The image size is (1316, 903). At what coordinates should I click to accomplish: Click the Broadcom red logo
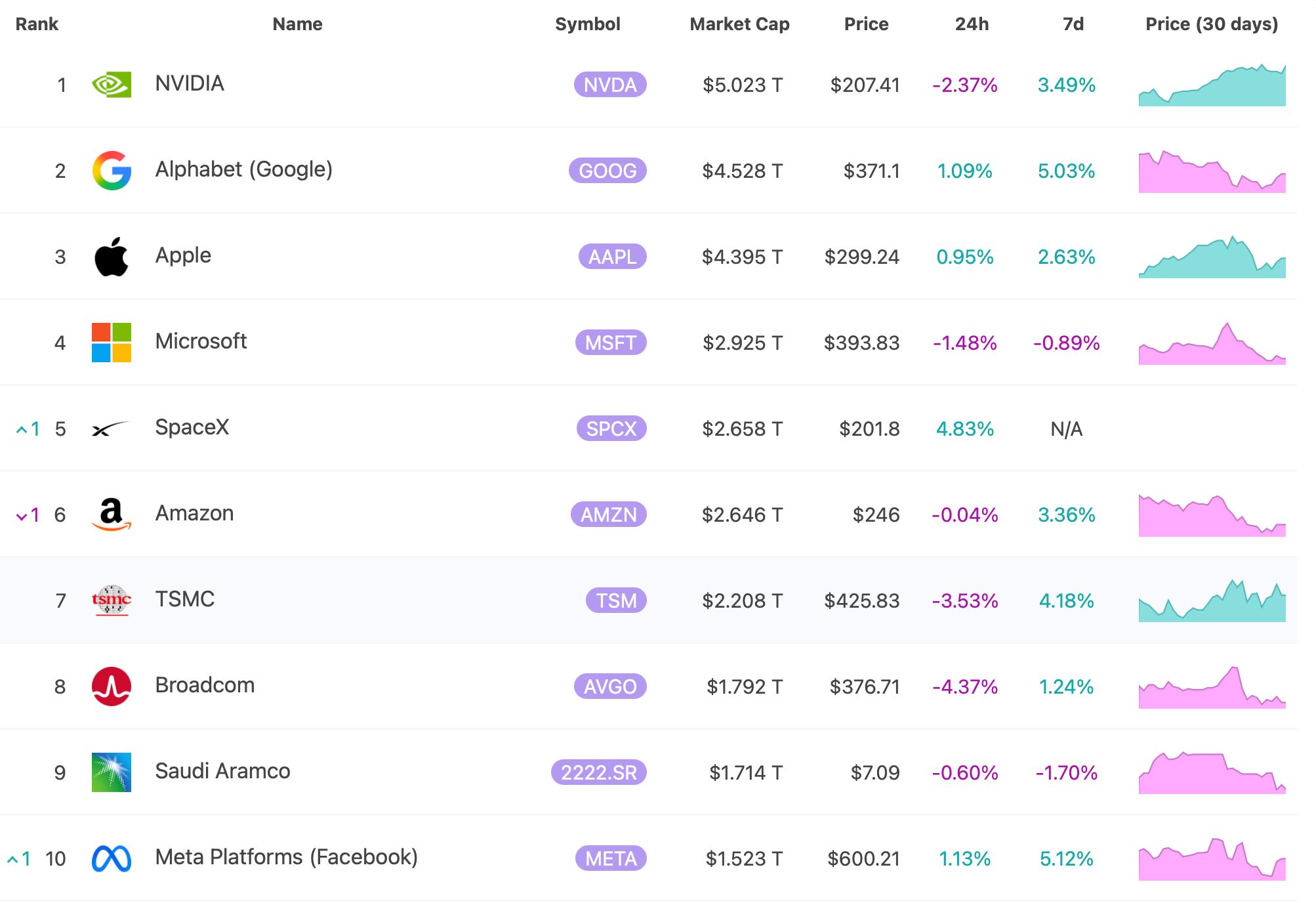click(x=112, y=686)
